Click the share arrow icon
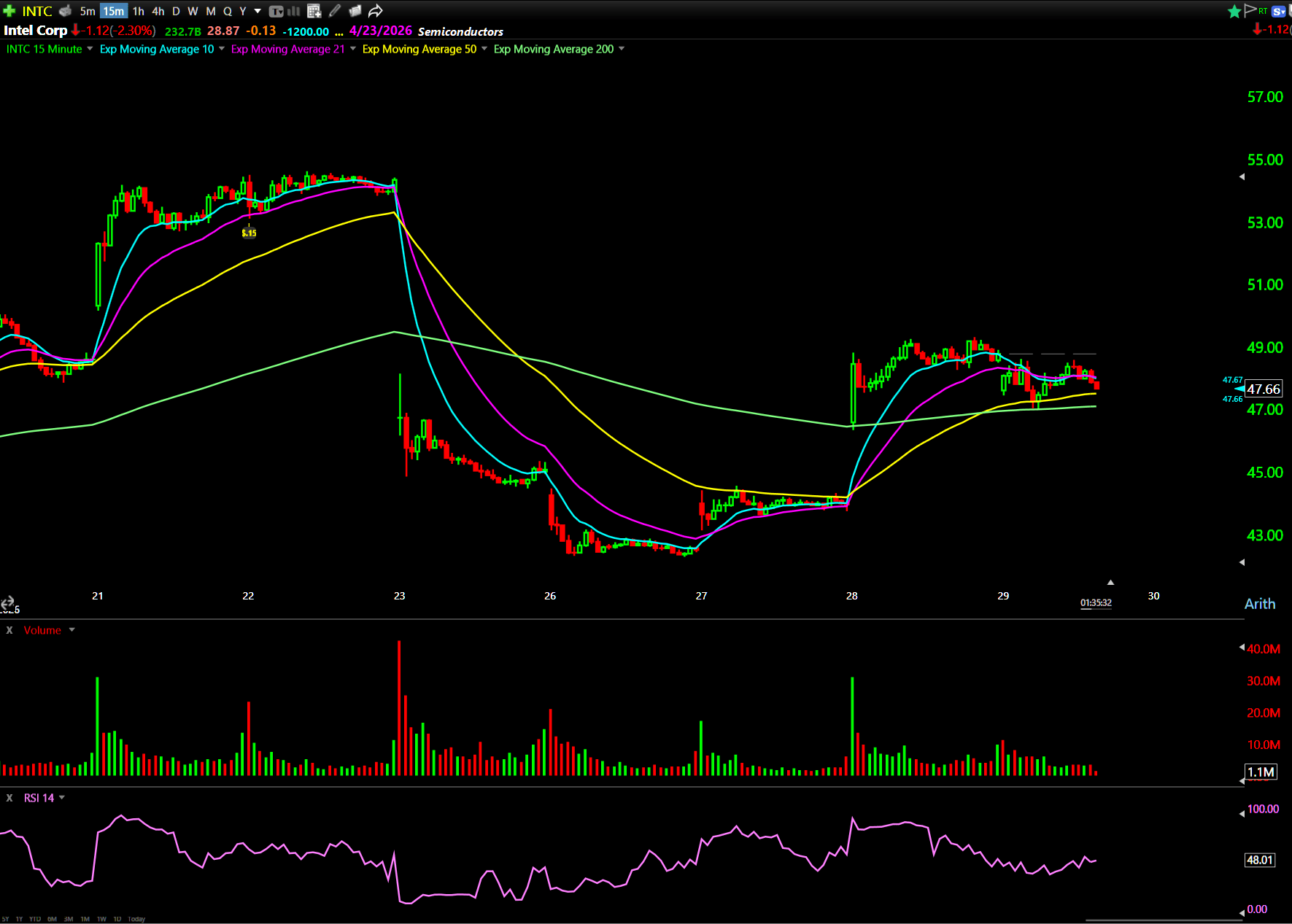 click(375, 11)
